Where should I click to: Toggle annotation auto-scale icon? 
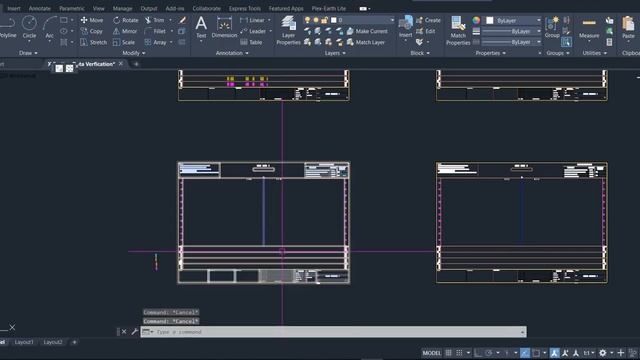point(565,353)
